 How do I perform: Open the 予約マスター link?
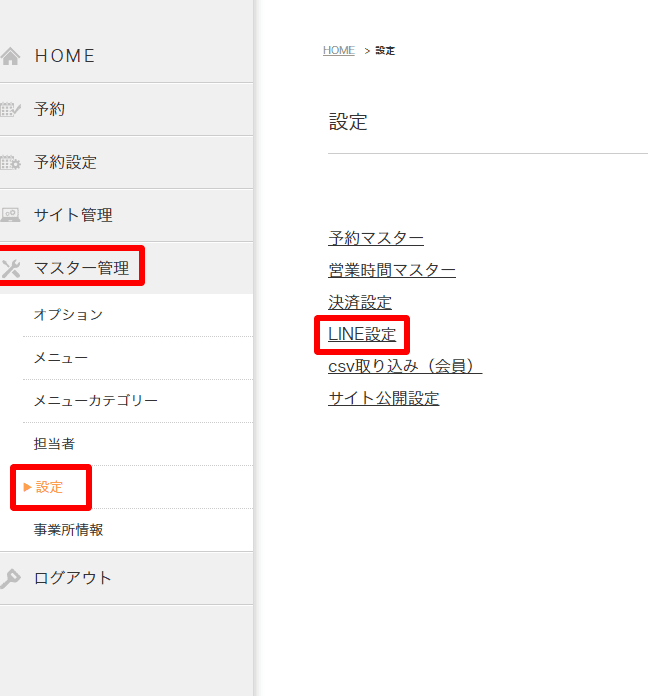[376, 238]
